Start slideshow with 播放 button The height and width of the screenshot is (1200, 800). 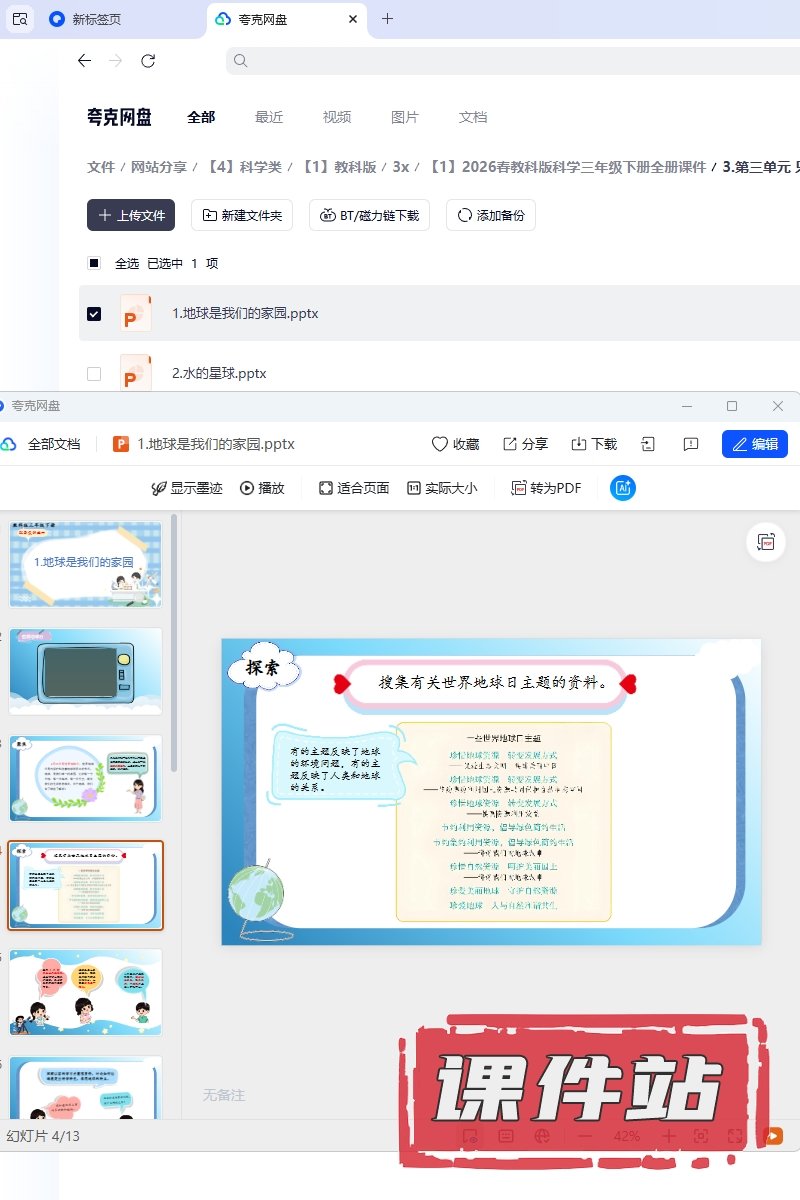(x=262, y=488)
